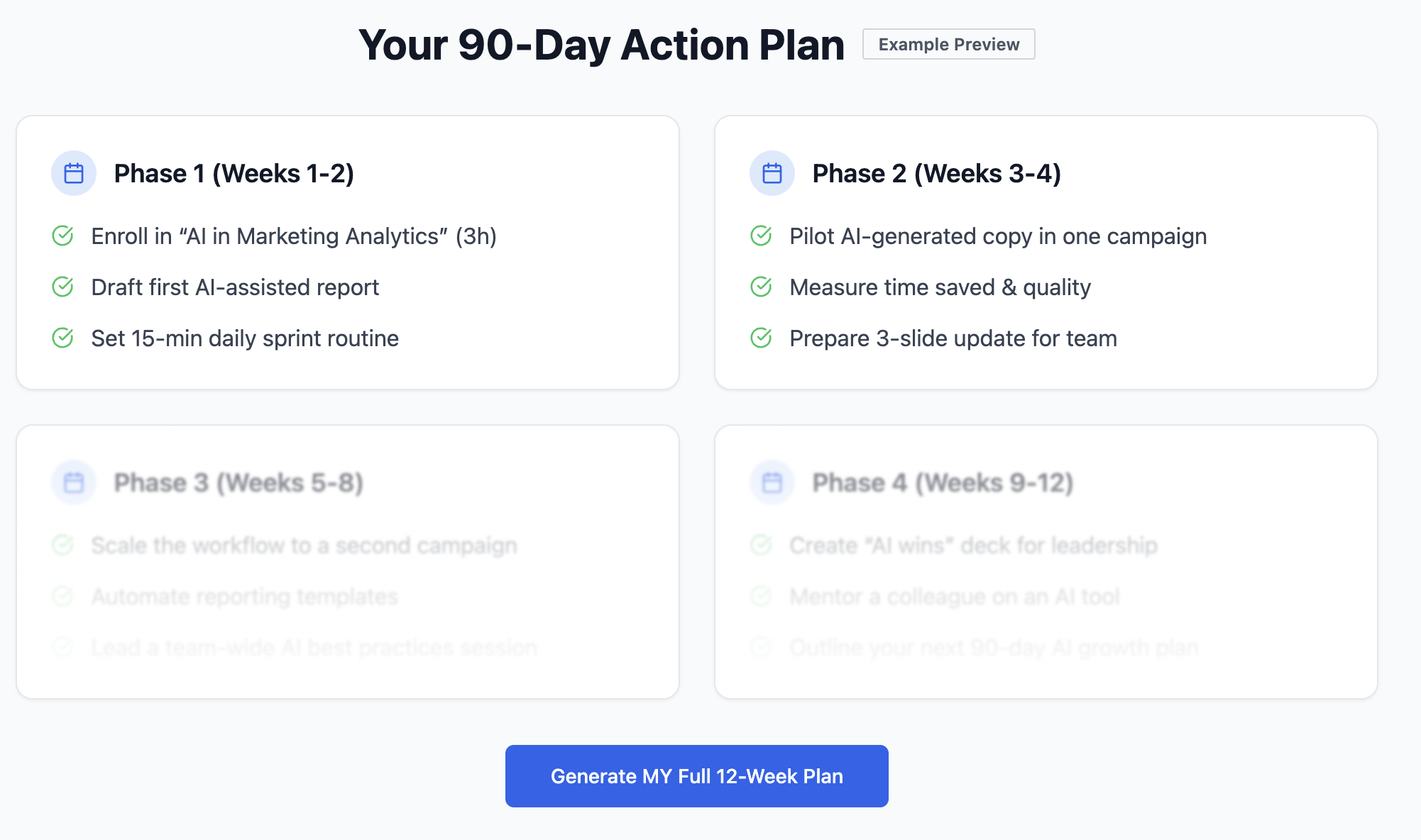Click checkmark beside Enroll in AI Marketing Analytics
This screenshot has width=1421, height=840.
[63, 236]
